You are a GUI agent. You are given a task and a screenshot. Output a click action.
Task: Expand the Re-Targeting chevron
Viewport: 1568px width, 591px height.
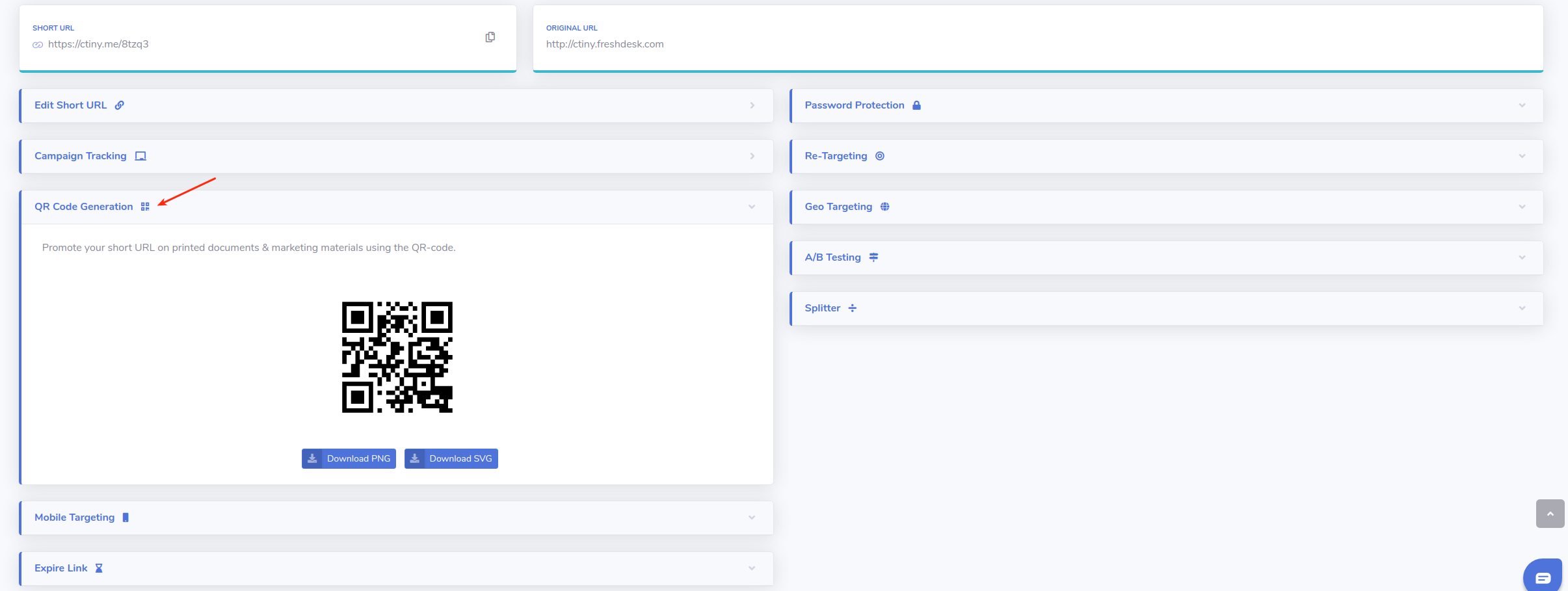(x=1522, y=156)
